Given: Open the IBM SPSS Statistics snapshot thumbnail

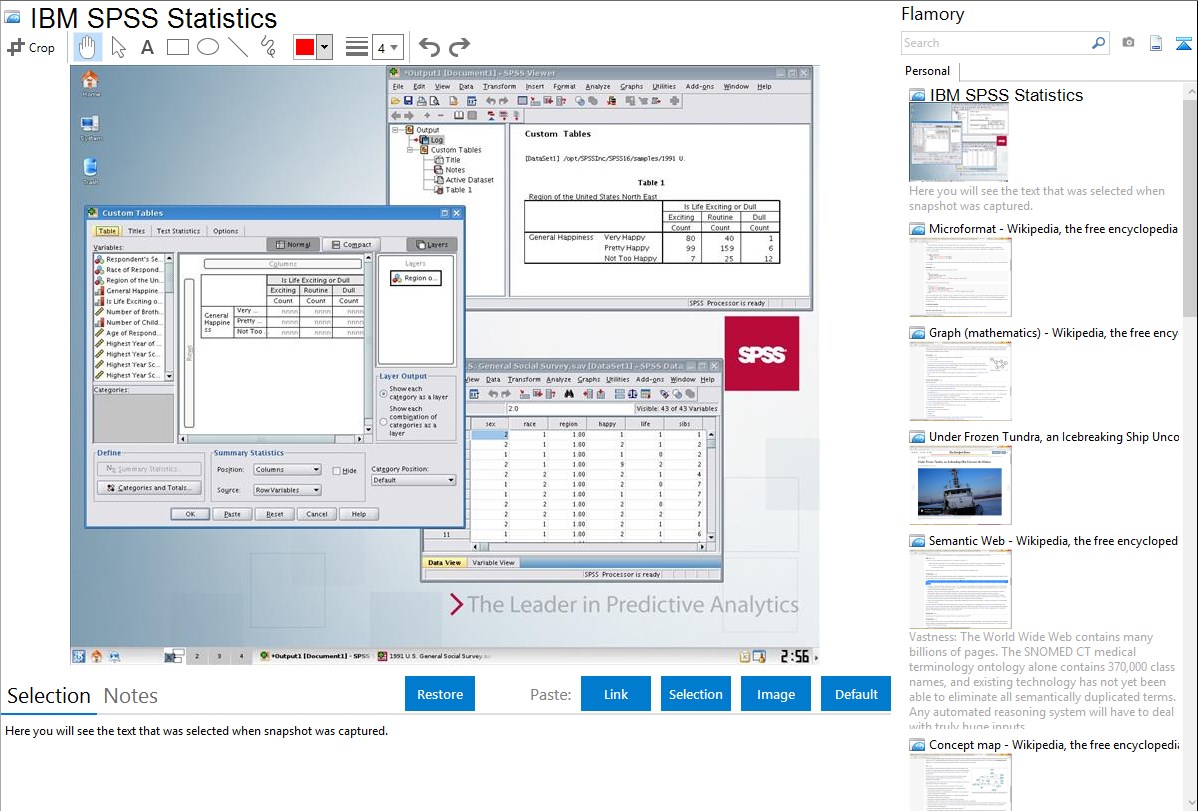Looking at the screenshot, I should coord(958,143).
